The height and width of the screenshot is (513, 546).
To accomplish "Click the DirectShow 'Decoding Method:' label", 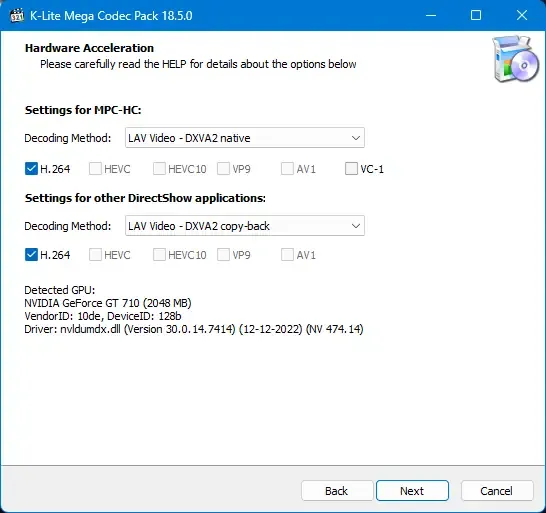I will (x=68, y=226).
